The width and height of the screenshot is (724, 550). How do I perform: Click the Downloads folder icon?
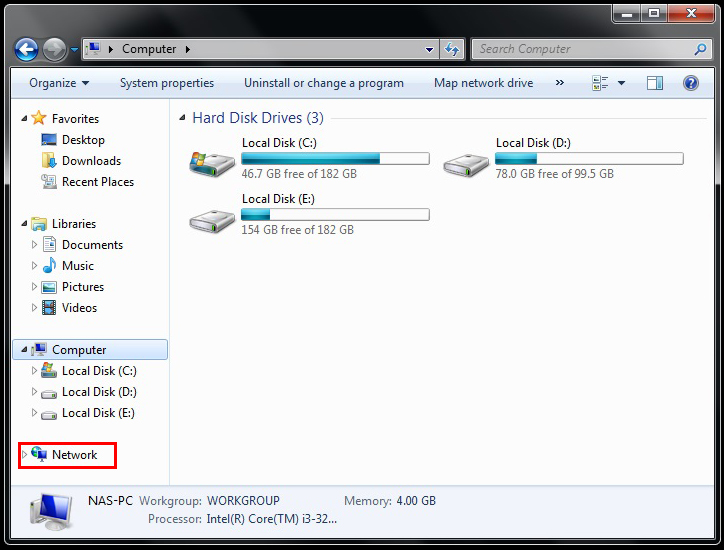(x=49, y=160)
